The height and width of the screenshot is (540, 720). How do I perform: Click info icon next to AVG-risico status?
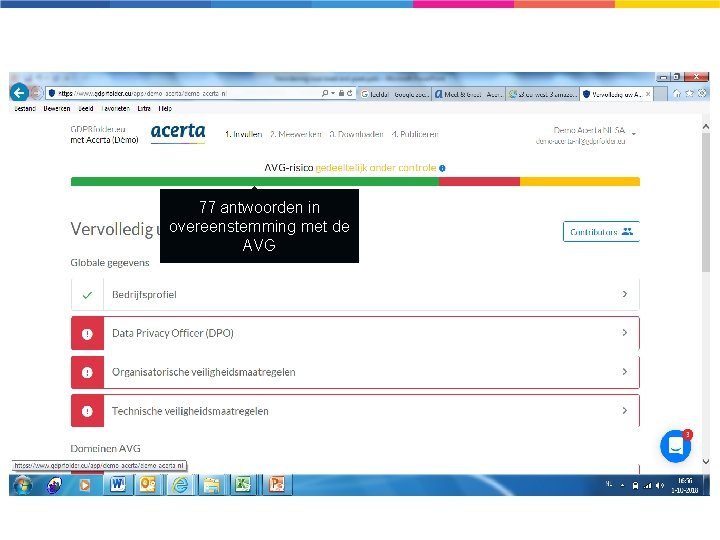442,168
